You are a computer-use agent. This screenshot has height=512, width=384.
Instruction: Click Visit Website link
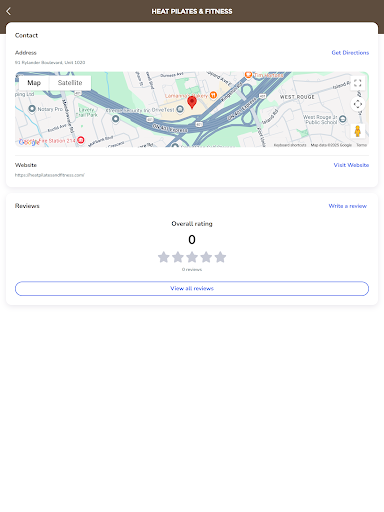click(351, 165)
